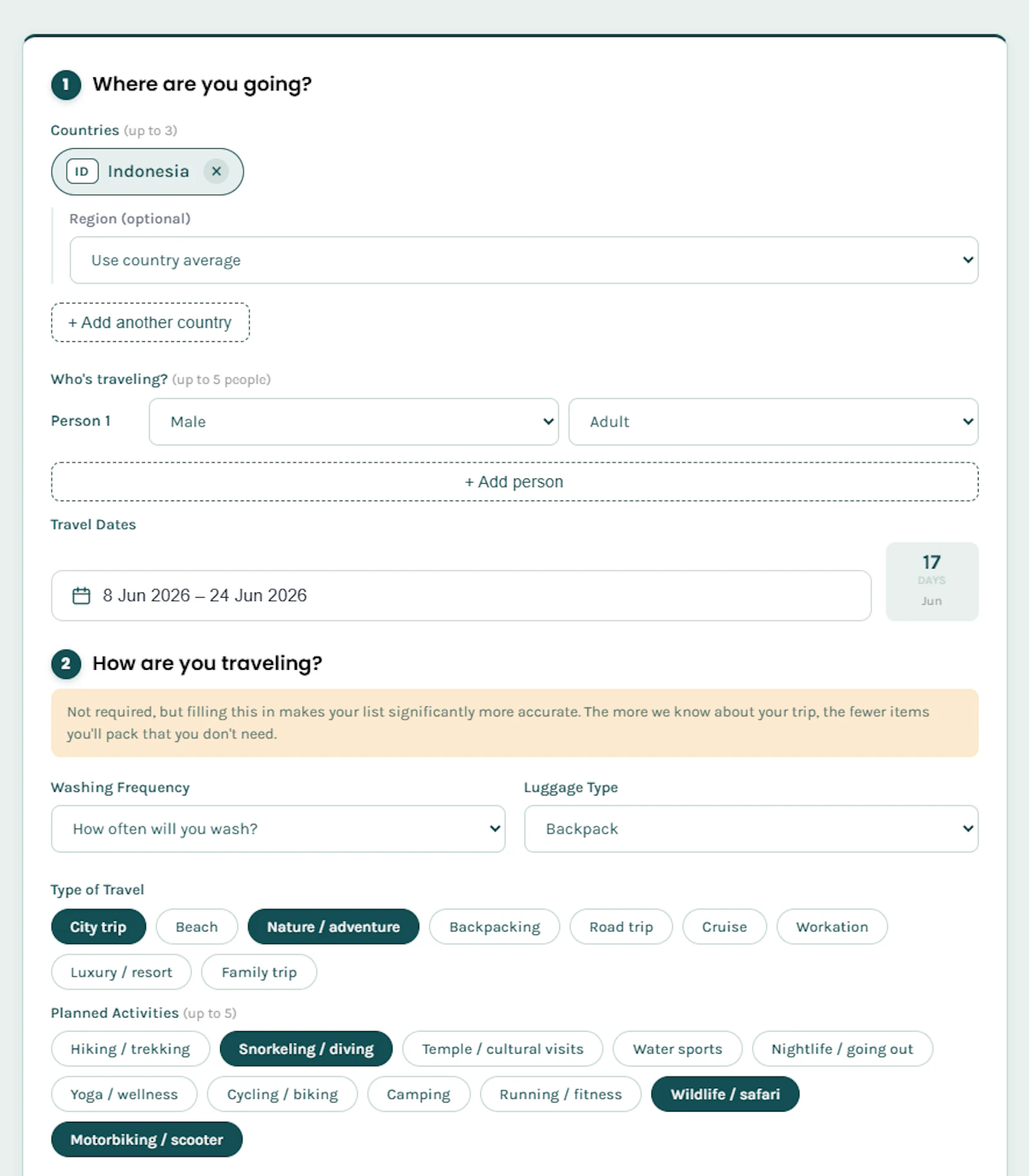This screenshot has width=1030, height=1176.
Task: Select the Beach travel type
Action: pos(196,927)
